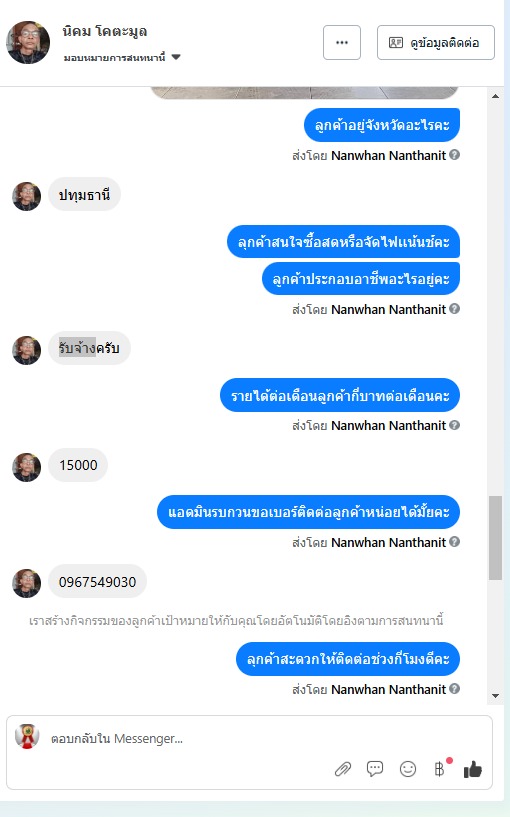
Task: Expand the มอบหมายการสนทนานี้ assignment dropdown
Action: coord(176,57)
